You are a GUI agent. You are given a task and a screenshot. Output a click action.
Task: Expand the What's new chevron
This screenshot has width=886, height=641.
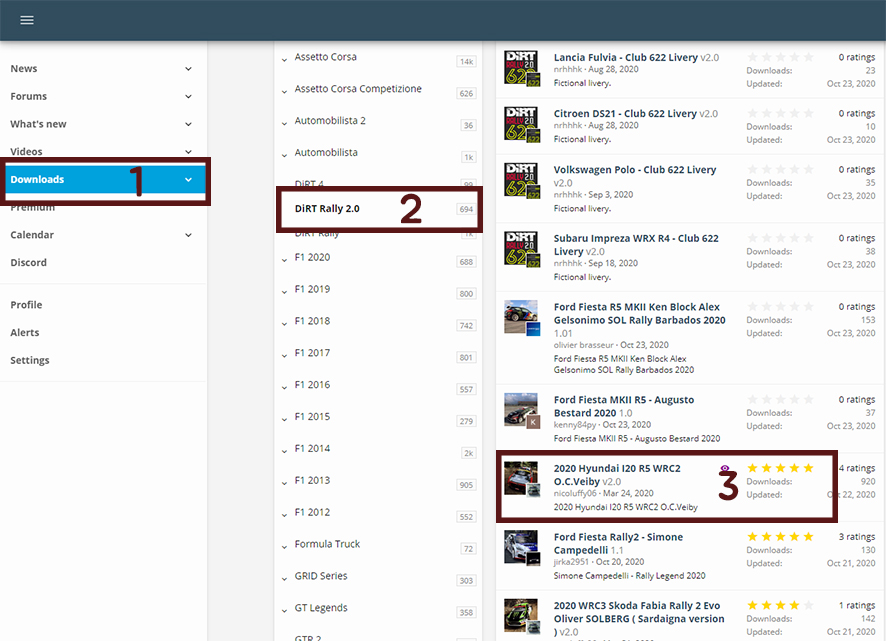188,124
